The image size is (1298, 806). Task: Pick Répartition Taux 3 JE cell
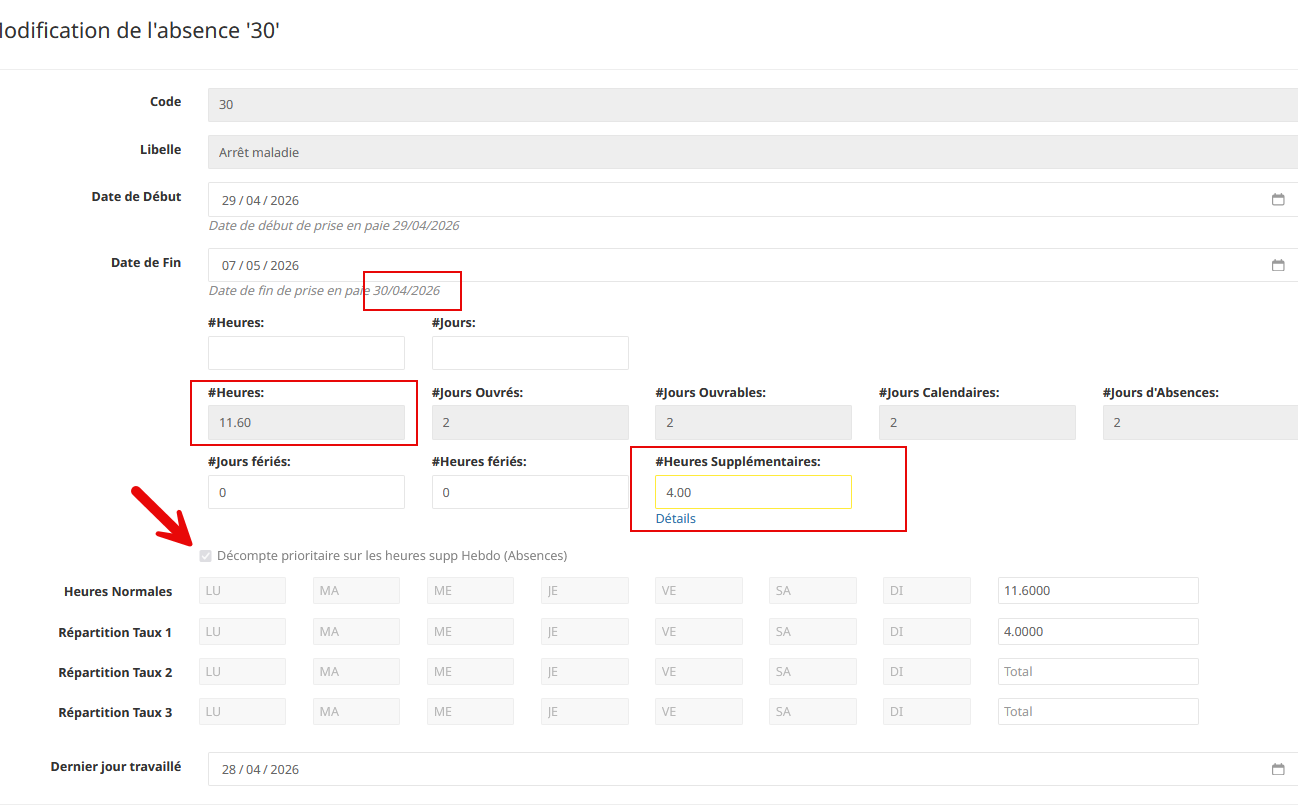click(x=585, y=712)
